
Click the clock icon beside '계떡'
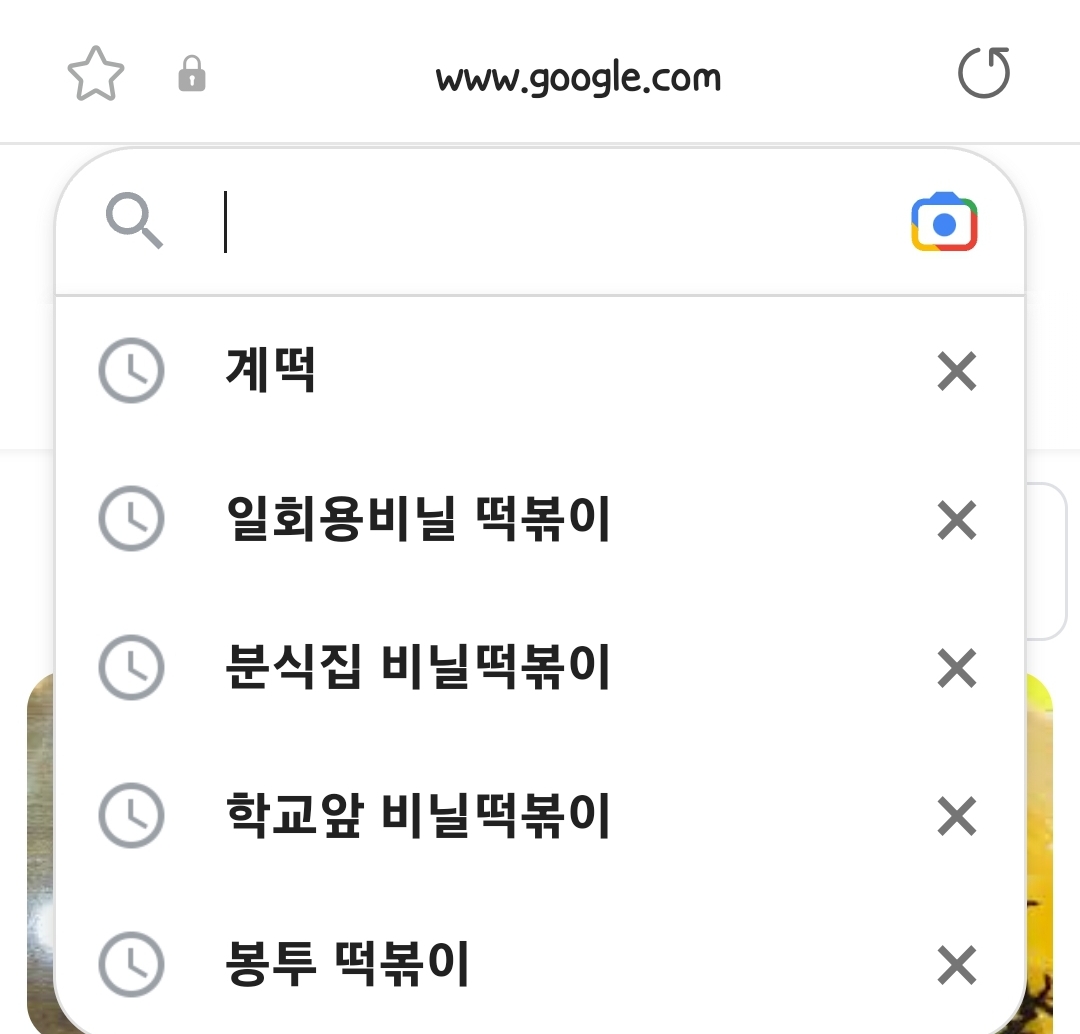pyautogui.click(x=131, y=371)
